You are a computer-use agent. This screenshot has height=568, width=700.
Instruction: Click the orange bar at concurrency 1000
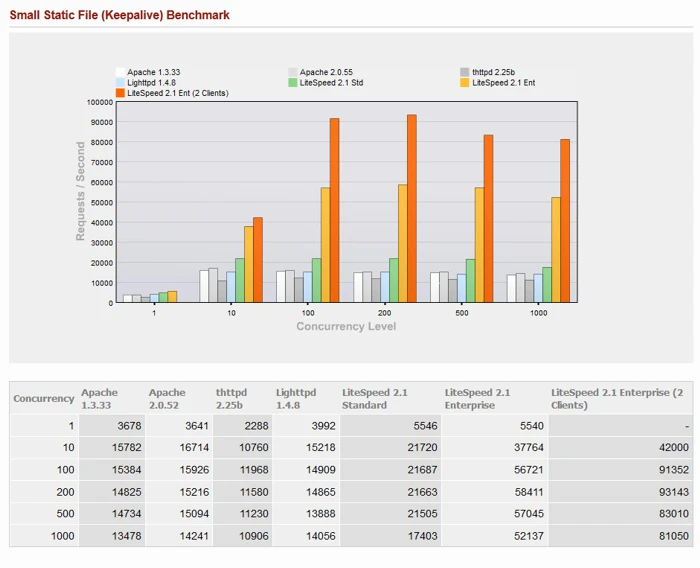(565, 221)
